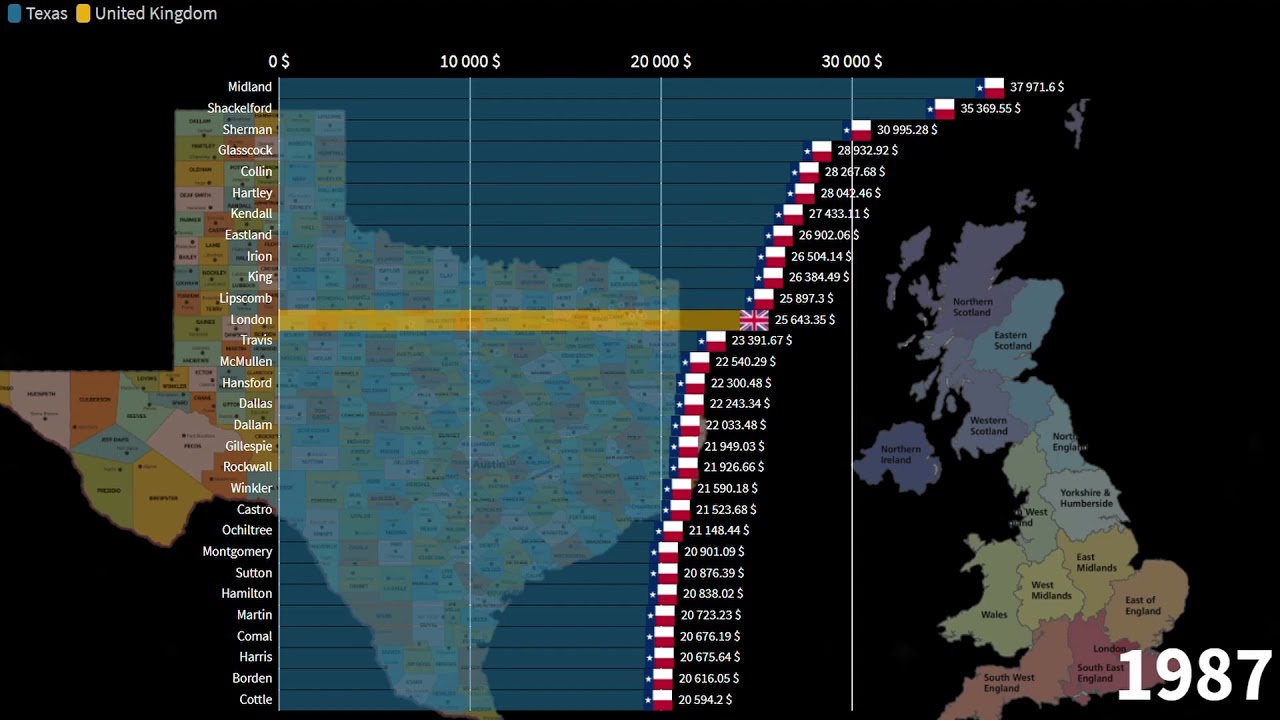Click the blue Texas legend swatch
The height and width of the screenshot is (720, 1280).
pyautogui.click(x=14, y=14)
